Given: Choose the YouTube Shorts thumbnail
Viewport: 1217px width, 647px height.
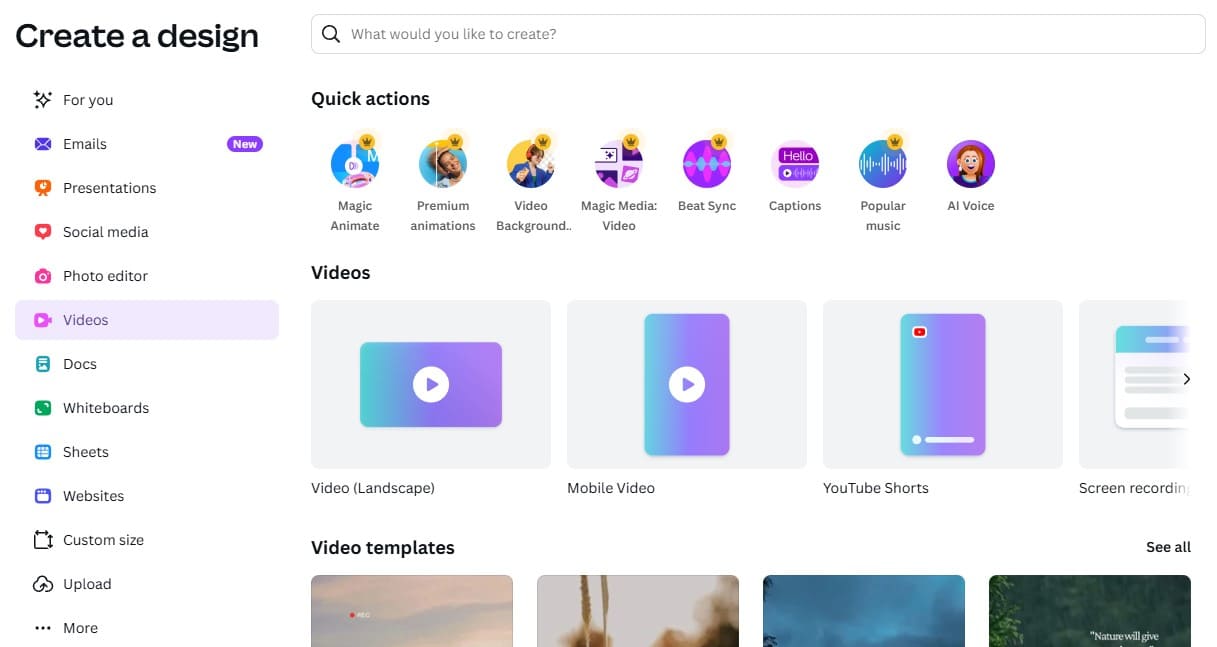Looking at the screenshot, I should coord(943,384).
